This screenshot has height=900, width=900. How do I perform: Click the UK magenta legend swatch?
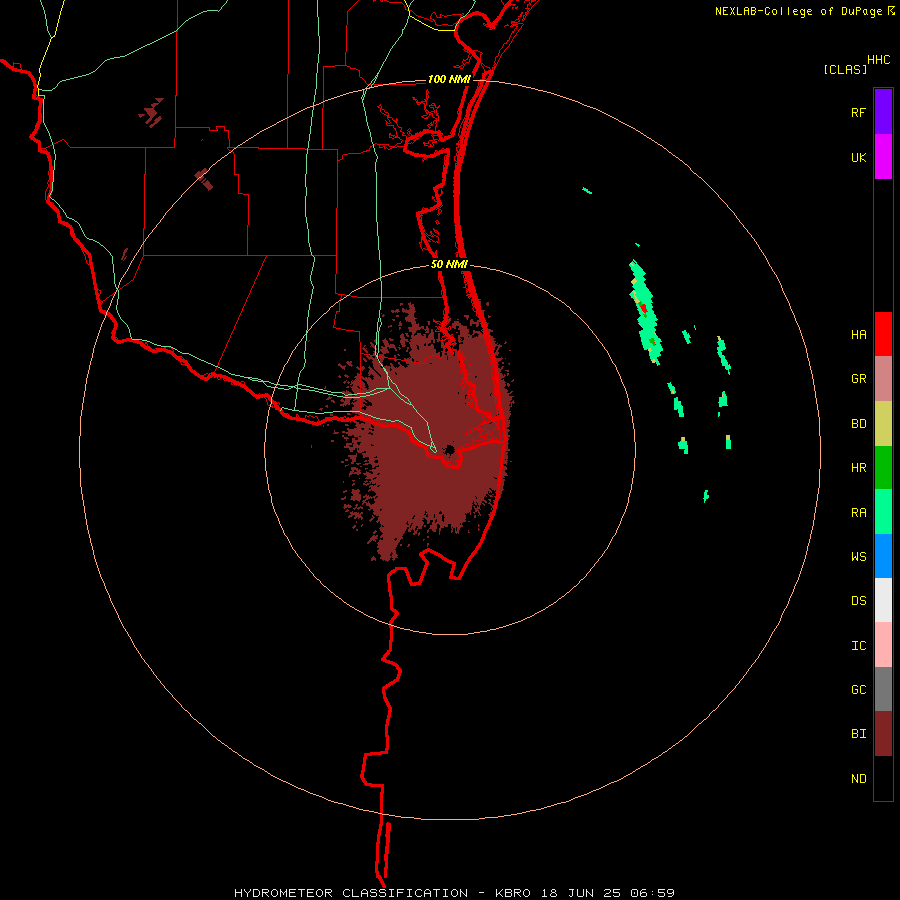pyautogui.click(x=883, y=157)
